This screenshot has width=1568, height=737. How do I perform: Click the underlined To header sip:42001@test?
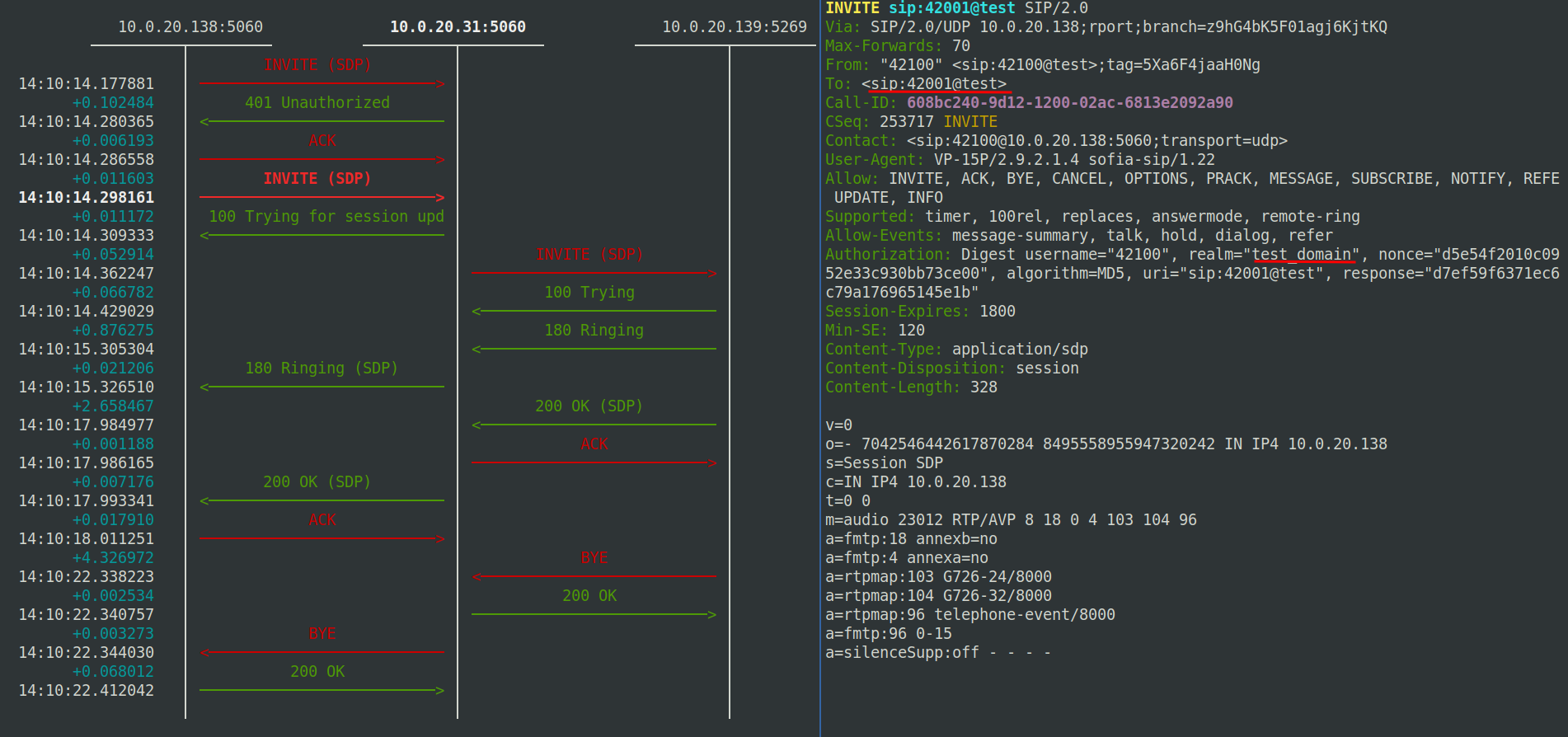point(938,84)
